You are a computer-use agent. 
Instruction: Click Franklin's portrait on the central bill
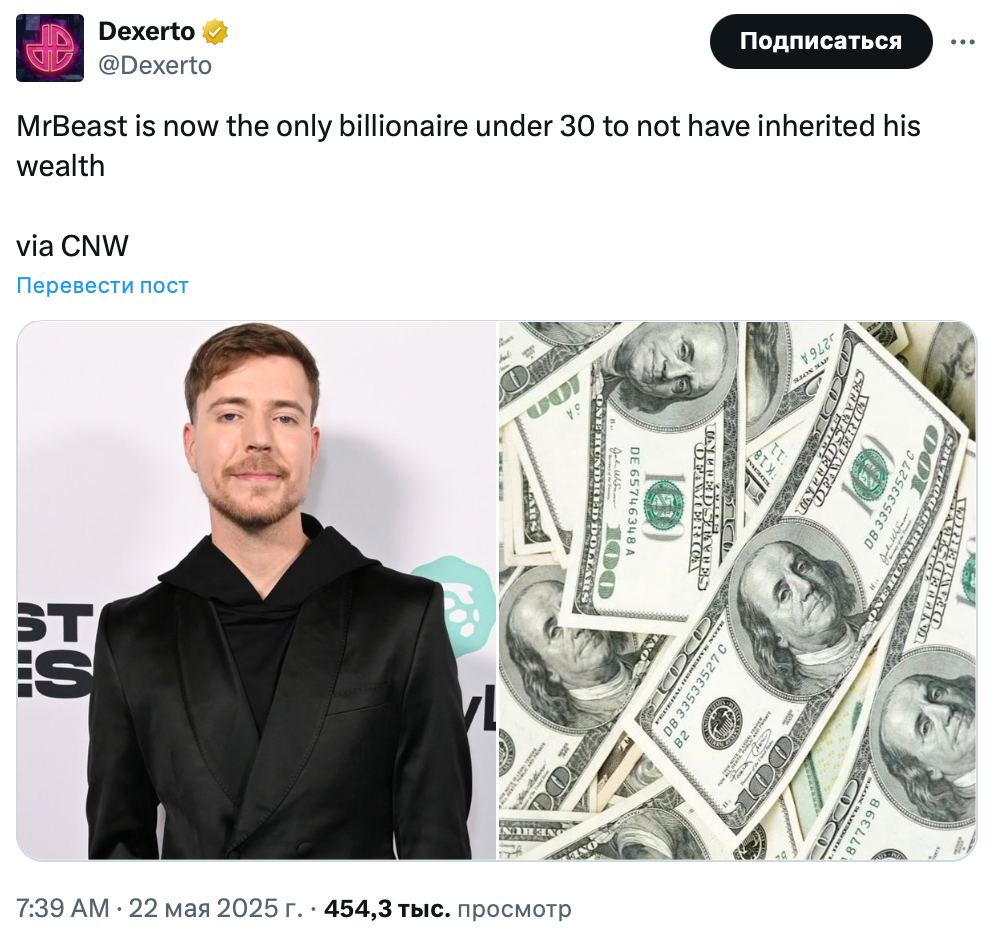coord(793,605)
